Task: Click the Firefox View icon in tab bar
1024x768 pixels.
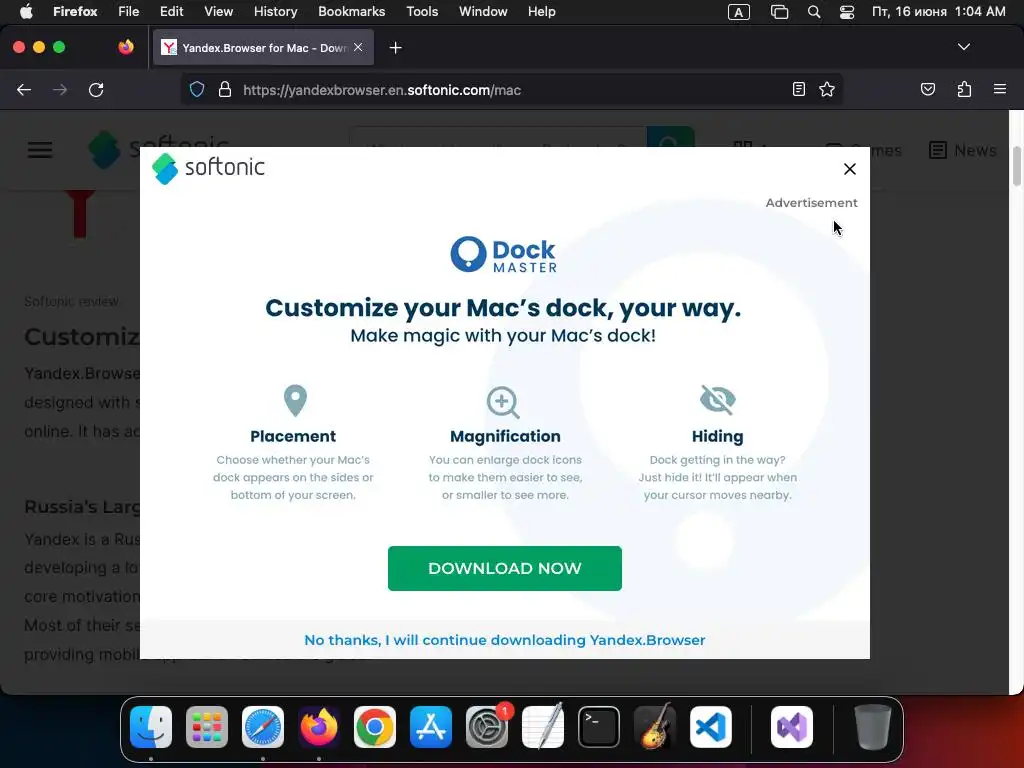Action: click(126, 47)
